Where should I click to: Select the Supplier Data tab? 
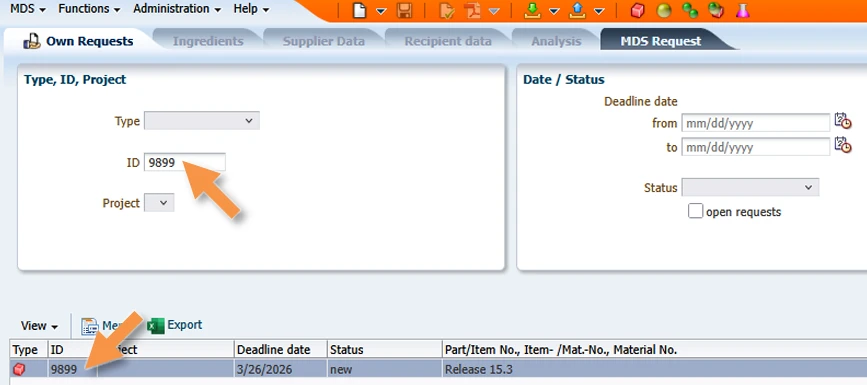pos(324,41)
